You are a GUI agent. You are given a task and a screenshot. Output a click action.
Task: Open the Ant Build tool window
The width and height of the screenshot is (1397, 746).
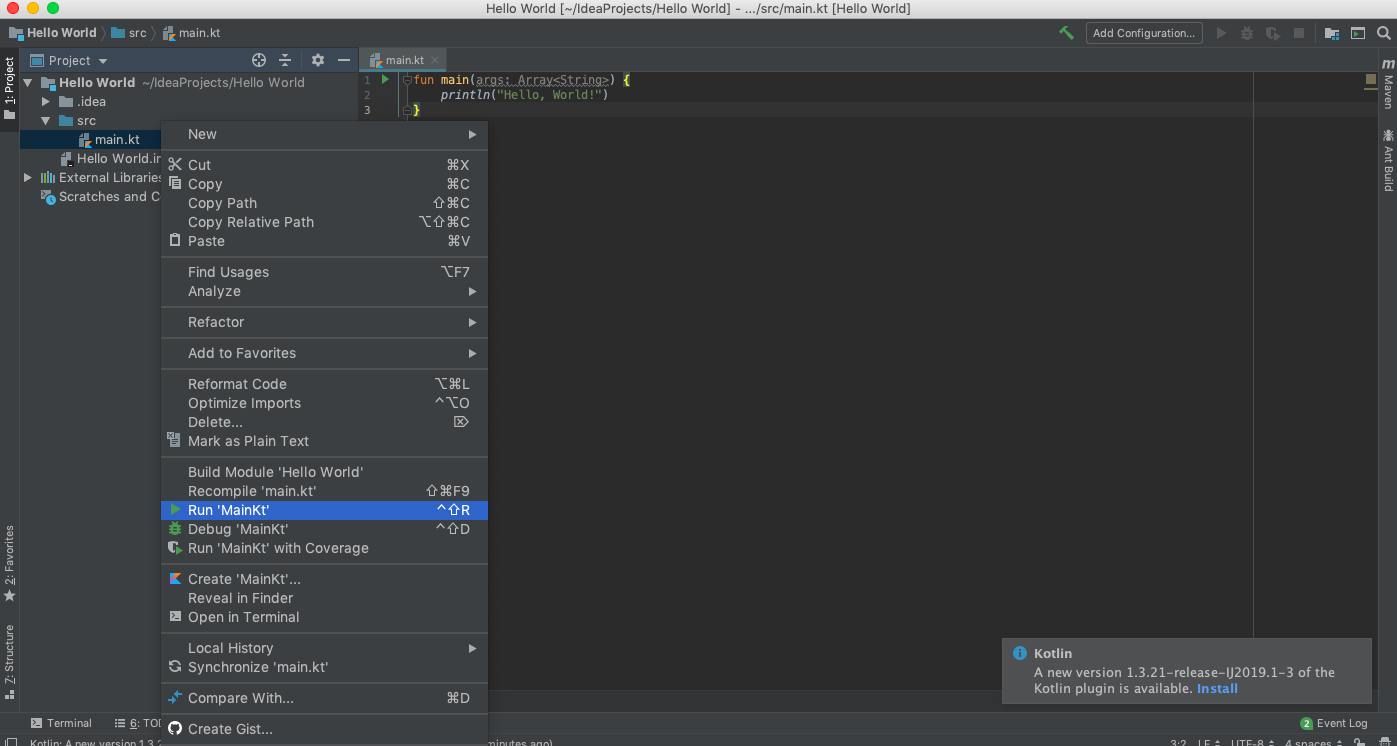click(x=1388, y=160)
